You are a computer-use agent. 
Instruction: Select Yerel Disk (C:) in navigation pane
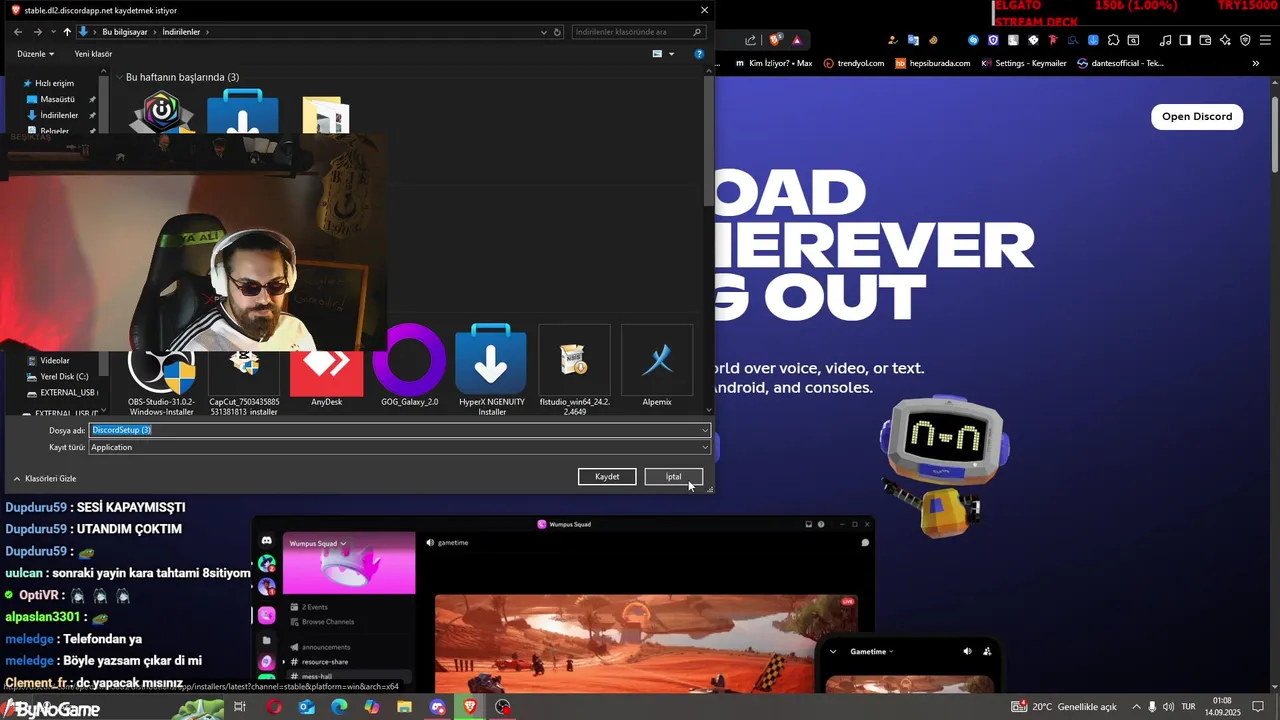point(64,376)
